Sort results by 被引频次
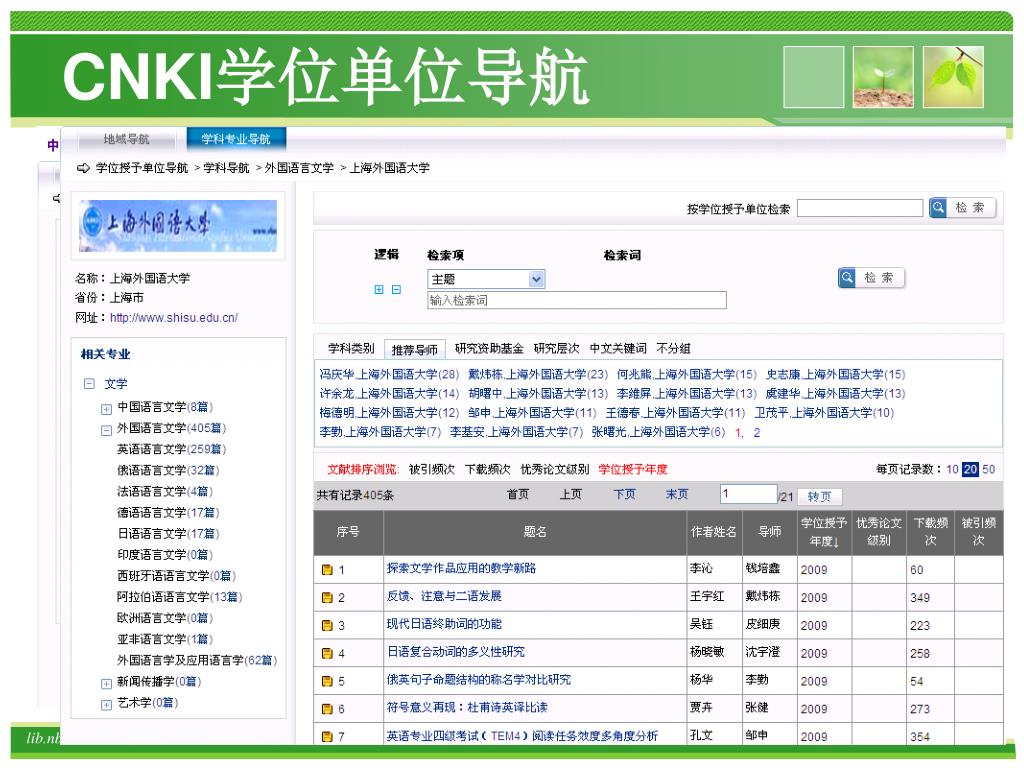The width and height of the screenshot is (1024, 768). [432, 470]
